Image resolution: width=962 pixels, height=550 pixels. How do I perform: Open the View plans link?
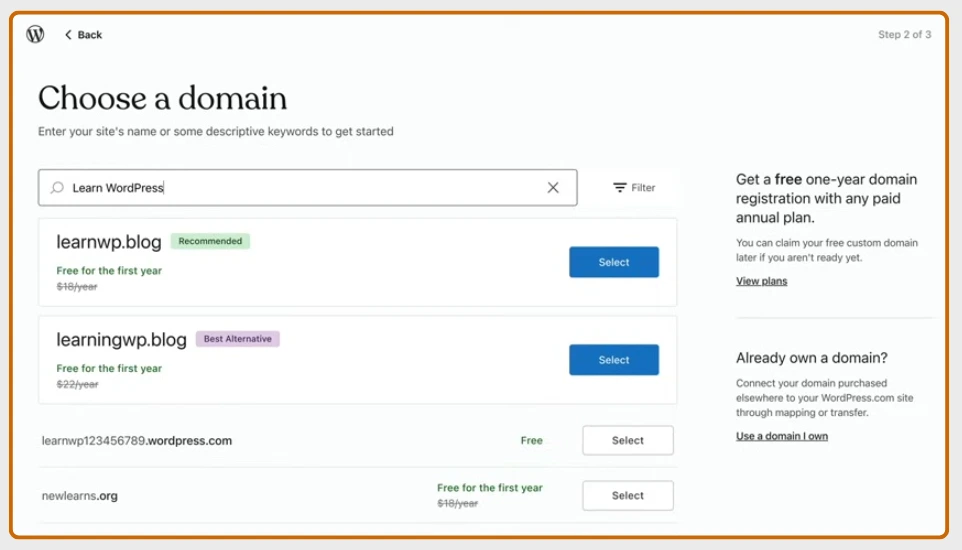[761, 281]
